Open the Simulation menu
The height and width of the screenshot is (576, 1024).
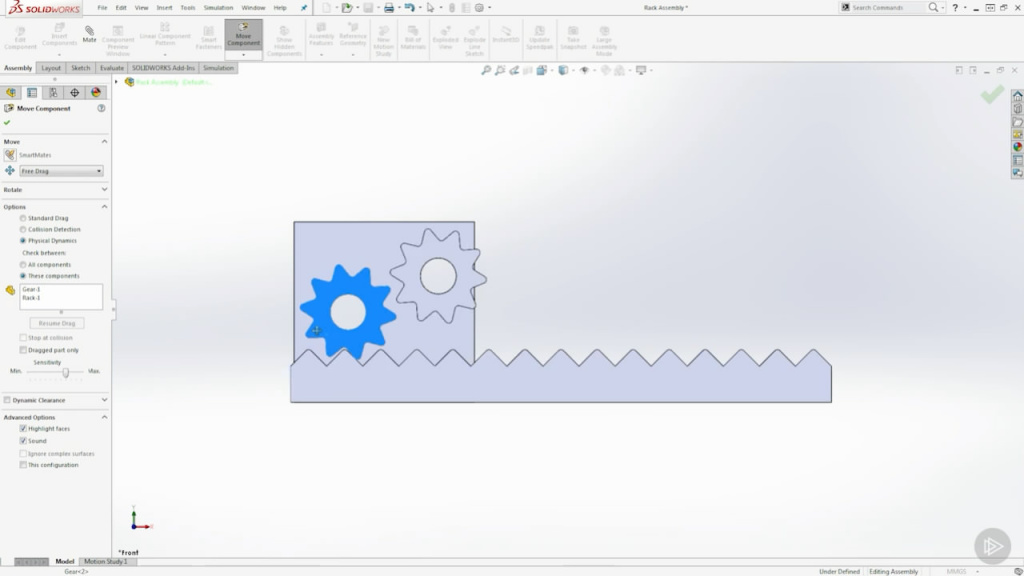[x=220, y=6]
